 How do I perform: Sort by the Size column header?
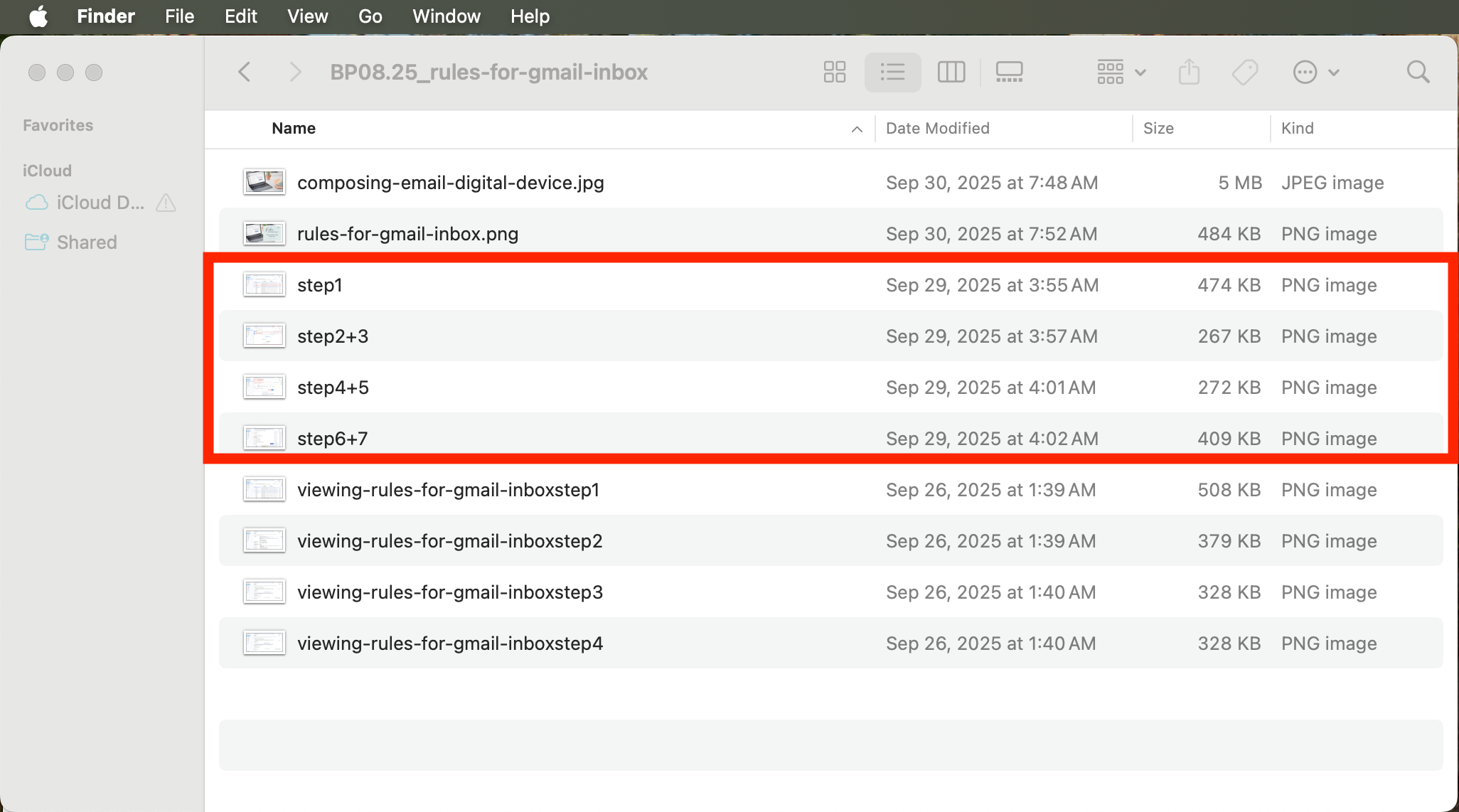1158,128
